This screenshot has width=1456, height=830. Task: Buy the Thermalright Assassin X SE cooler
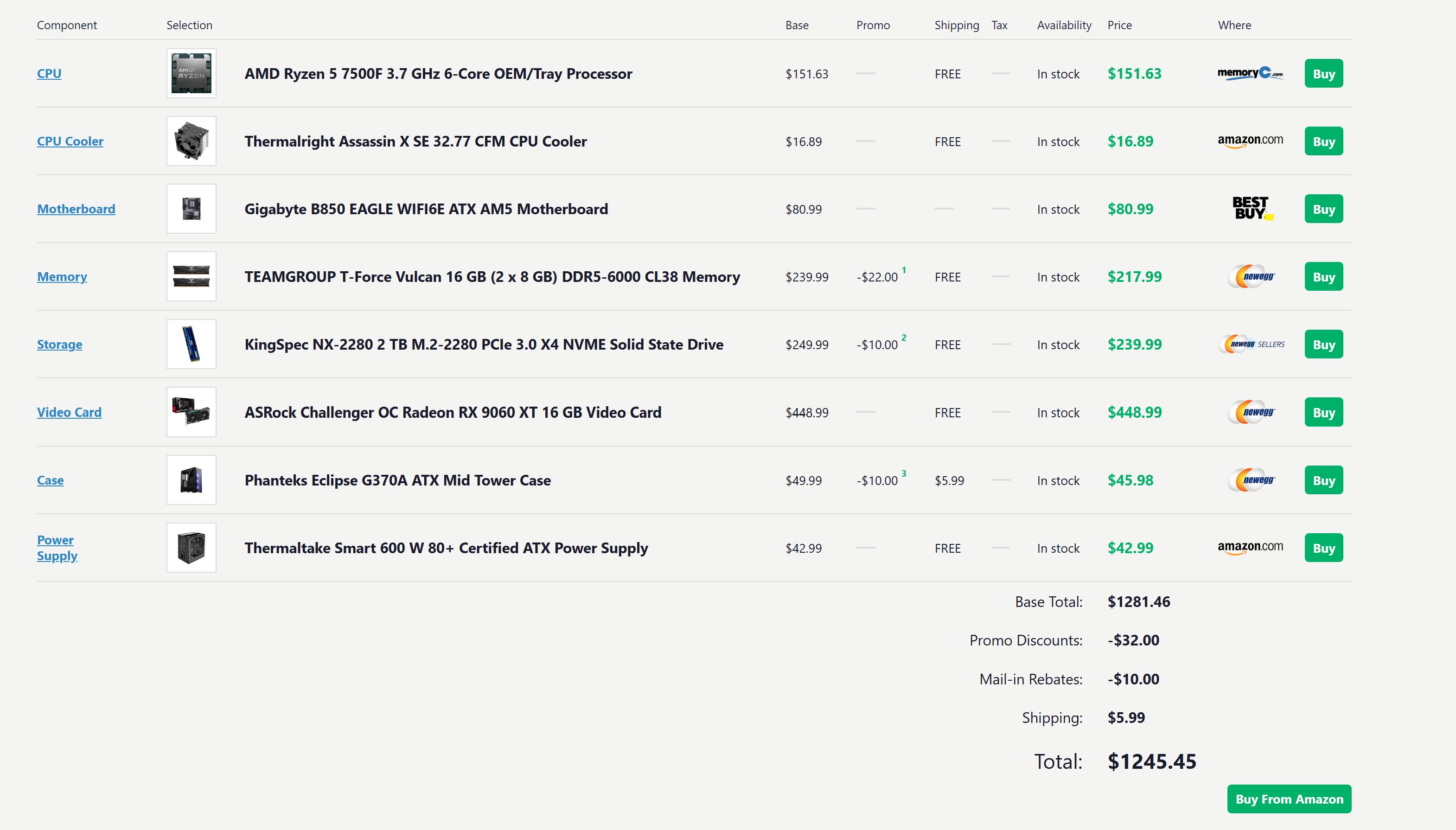click(1324, 141)
